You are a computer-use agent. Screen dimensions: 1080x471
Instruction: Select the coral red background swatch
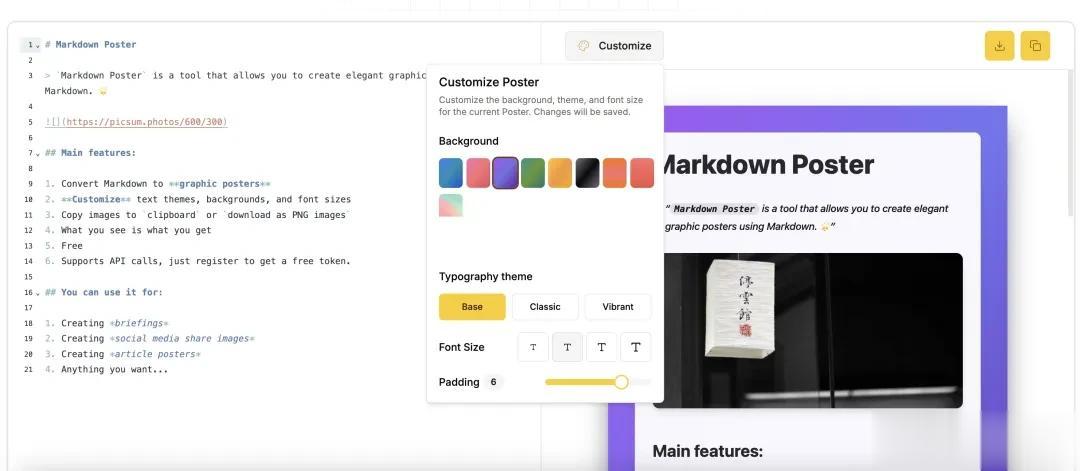[x=642, y=173]
